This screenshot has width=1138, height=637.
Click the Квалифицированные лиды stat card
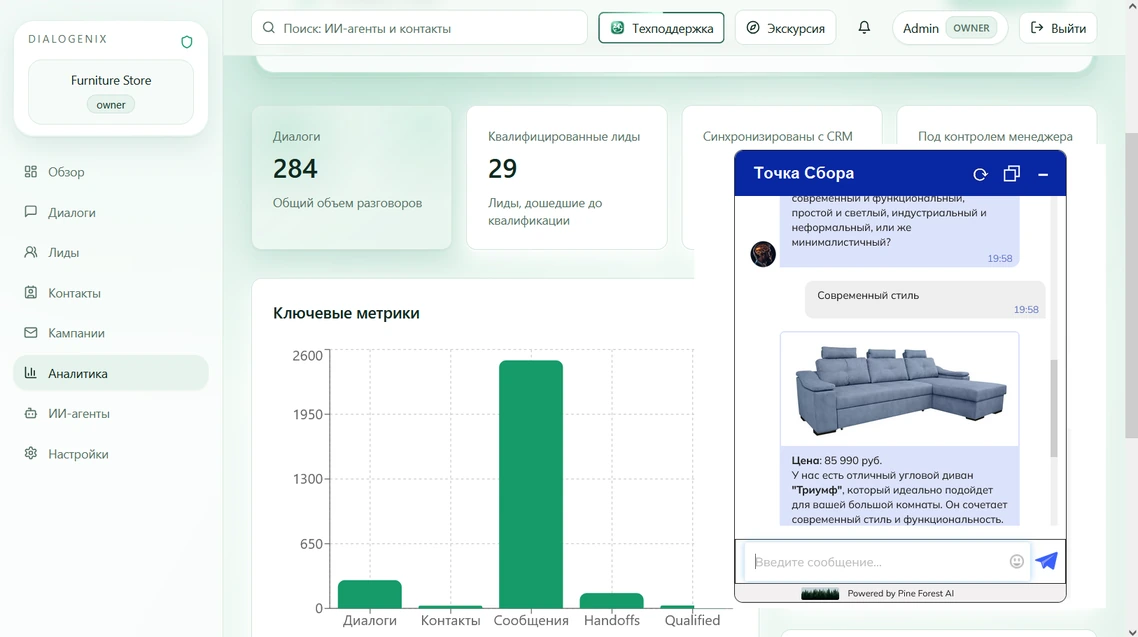coord(566,178)
